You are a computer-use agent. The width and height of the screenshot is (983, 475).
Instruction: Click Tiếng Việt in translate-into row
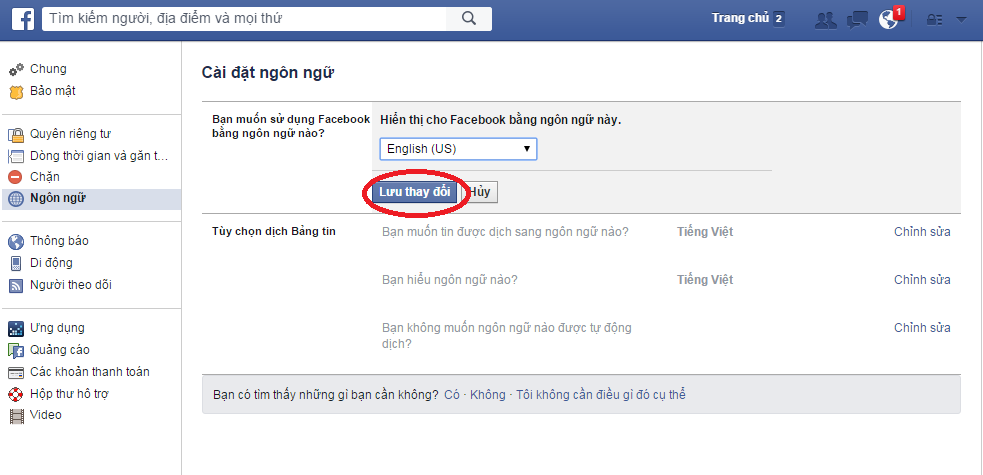point(705,232)
